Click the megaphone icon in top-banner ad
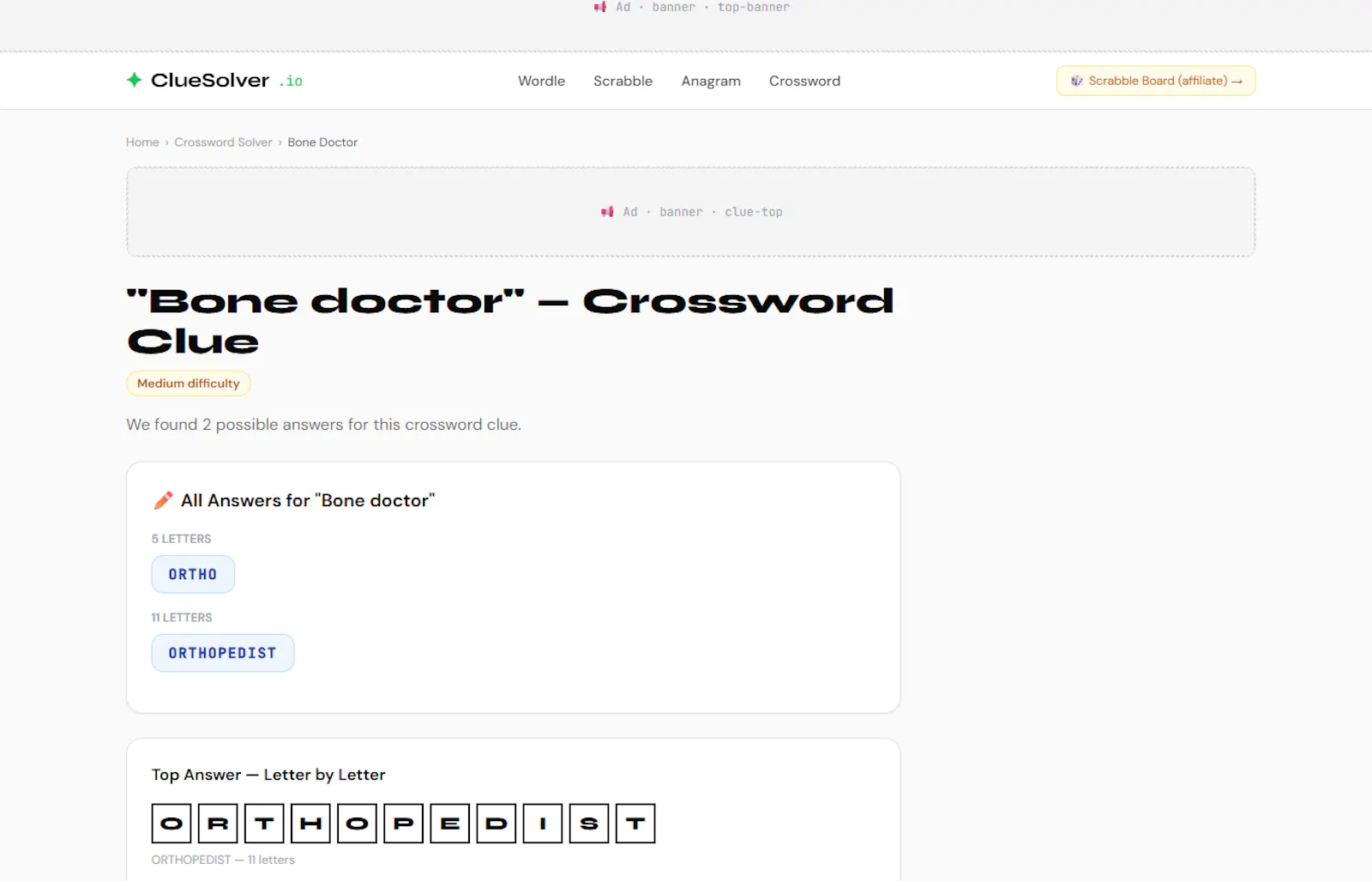1372x881 pixels. click(600, 7)
